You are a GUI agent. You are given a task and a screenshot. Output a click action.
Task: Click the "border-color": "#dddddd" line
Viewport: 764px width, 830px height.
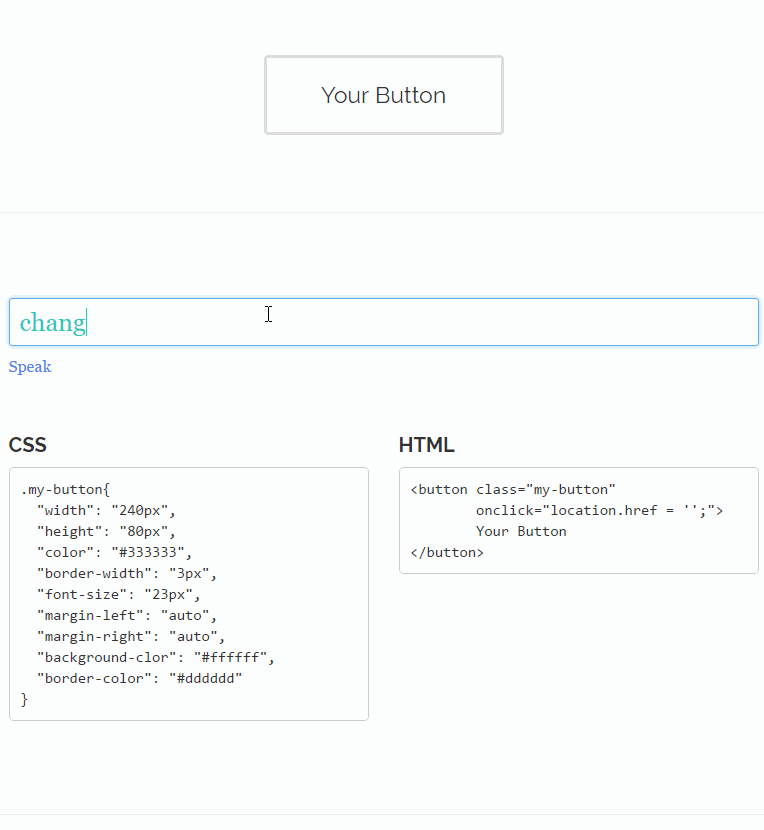(139, 678)
